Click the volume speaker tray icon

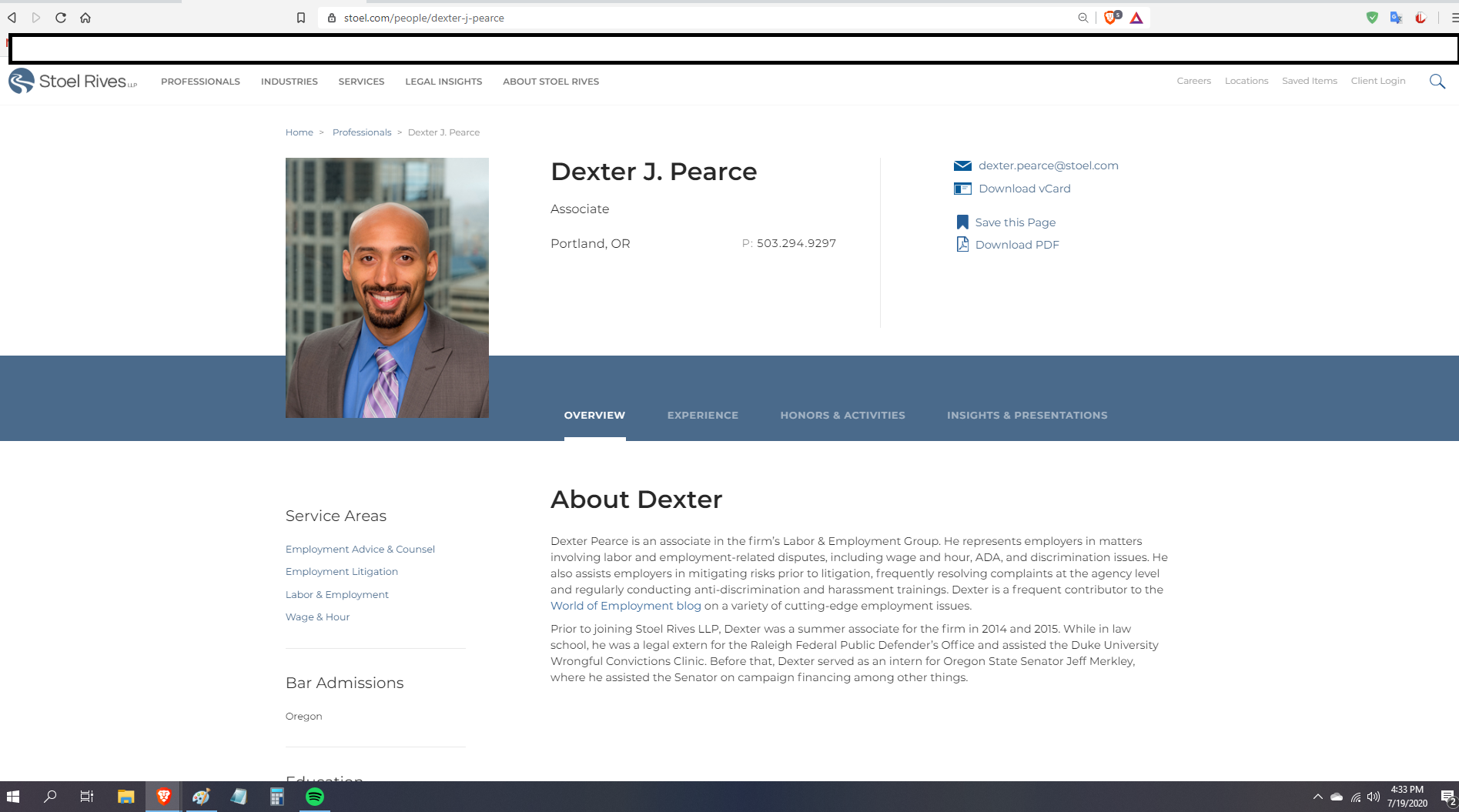[1374, 797]
